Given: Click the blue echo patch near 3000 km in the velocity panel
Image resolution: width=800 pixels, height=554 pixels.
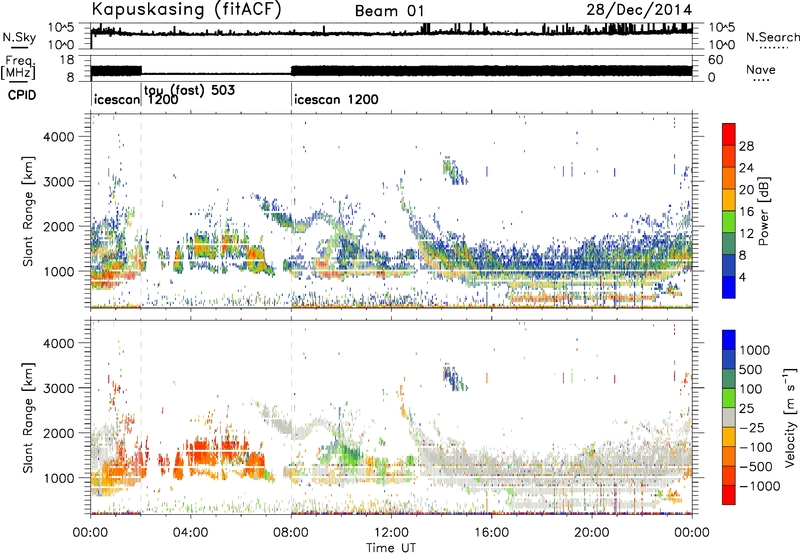Looking at the screenshot, I should point(454,378).
